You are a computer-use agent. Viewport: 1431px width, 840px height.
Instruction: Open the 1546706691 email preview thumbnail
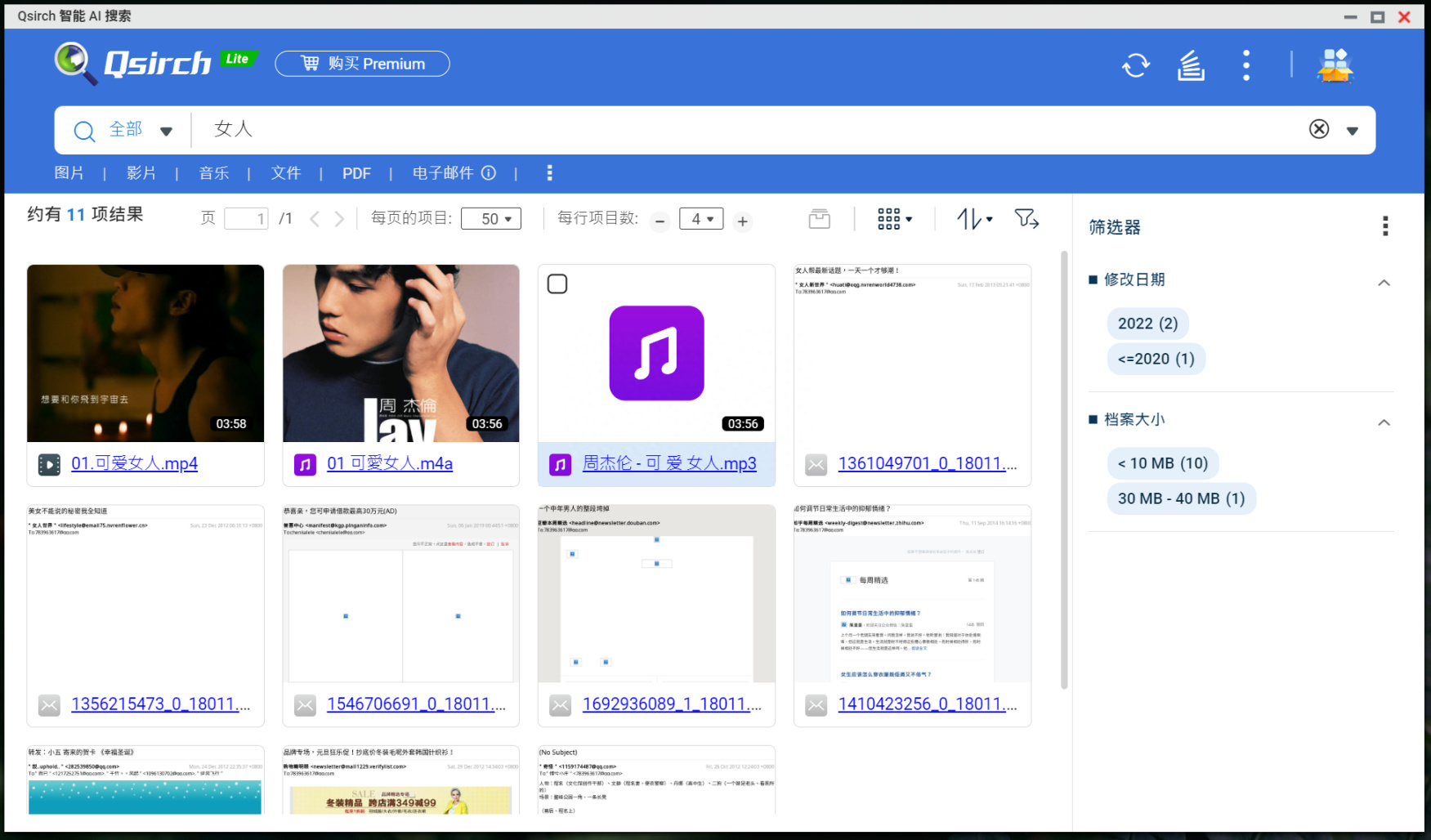tap(401, 593)
